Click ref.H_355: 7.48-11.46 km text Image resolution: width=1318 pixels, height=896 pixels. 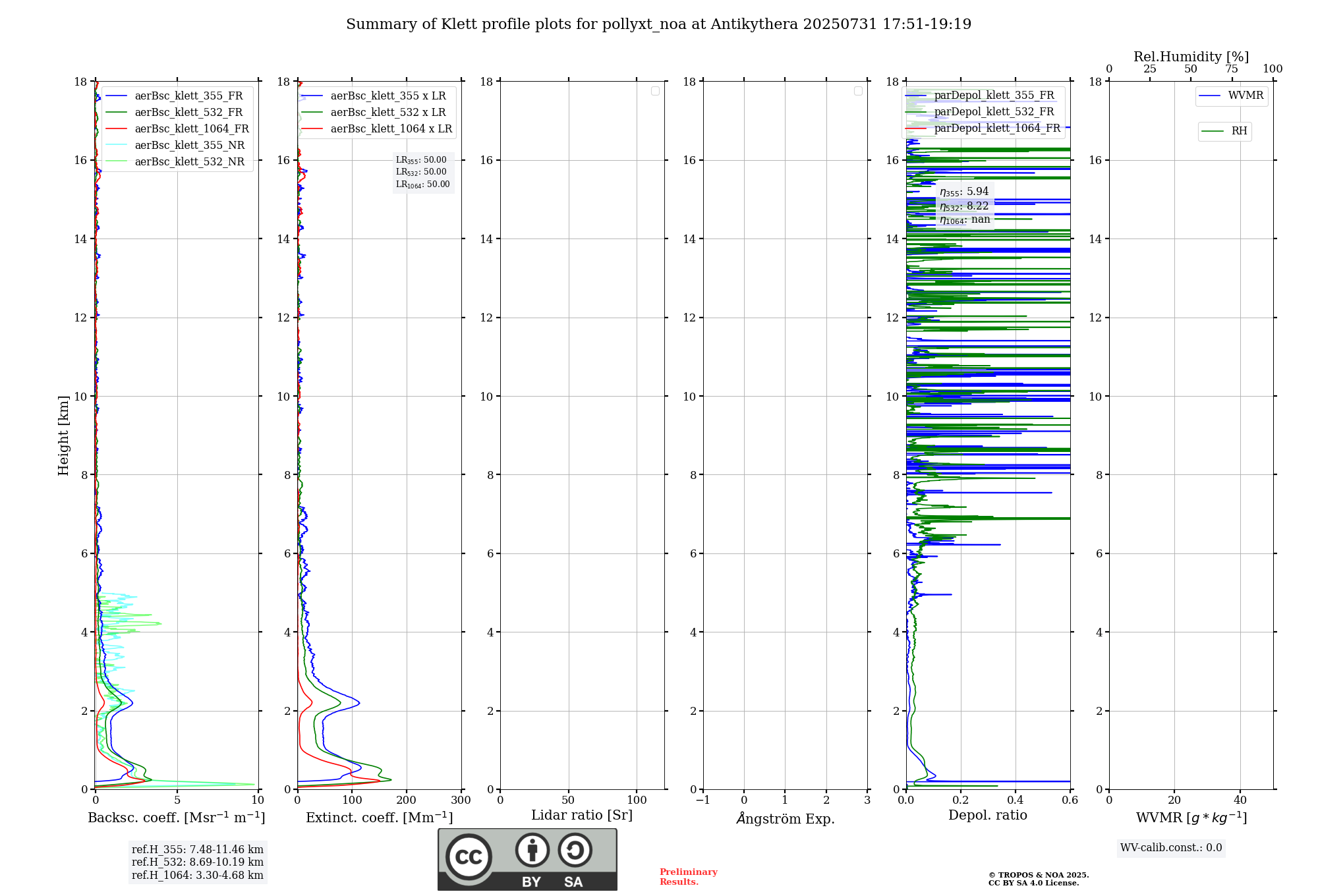[198, 850]
